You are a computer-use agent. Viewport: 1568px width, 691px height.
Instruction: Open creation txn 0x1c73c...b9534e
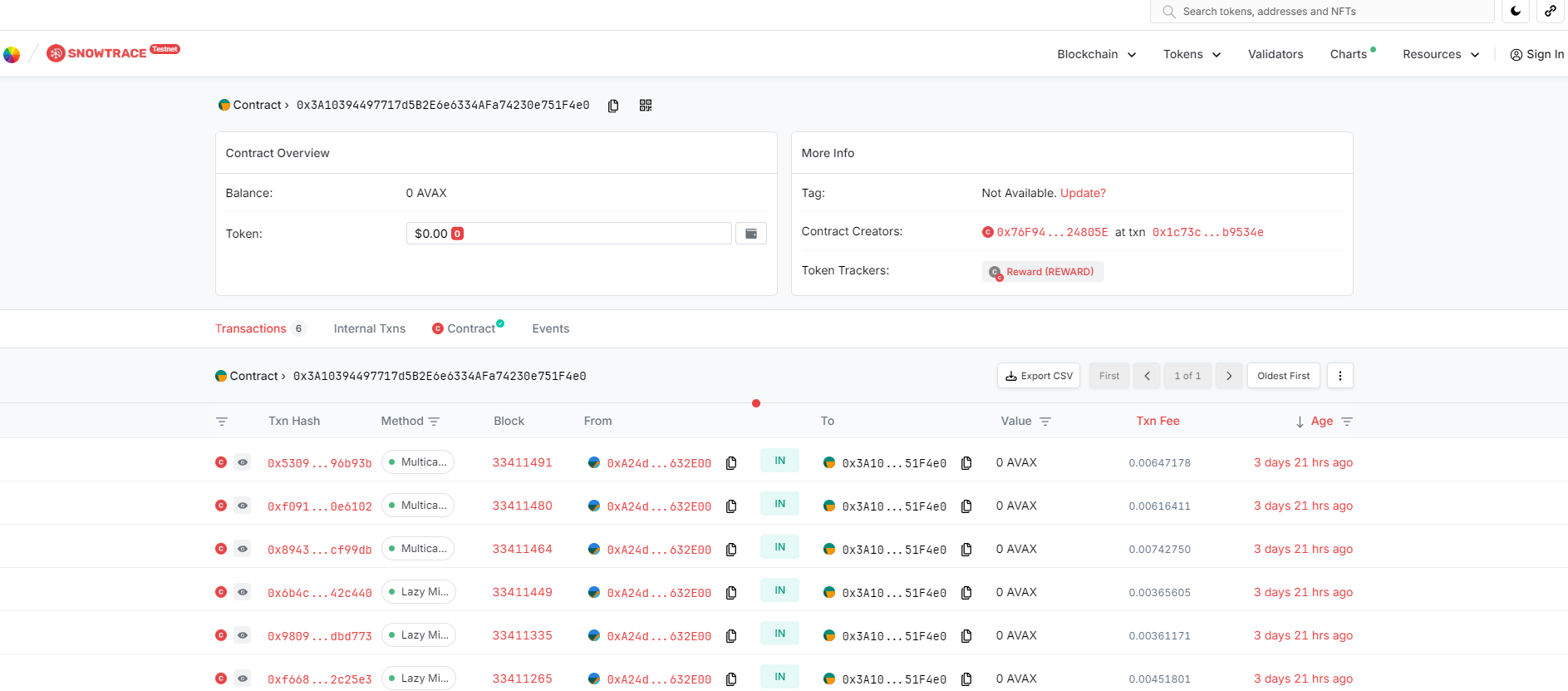click(1207, 232)
